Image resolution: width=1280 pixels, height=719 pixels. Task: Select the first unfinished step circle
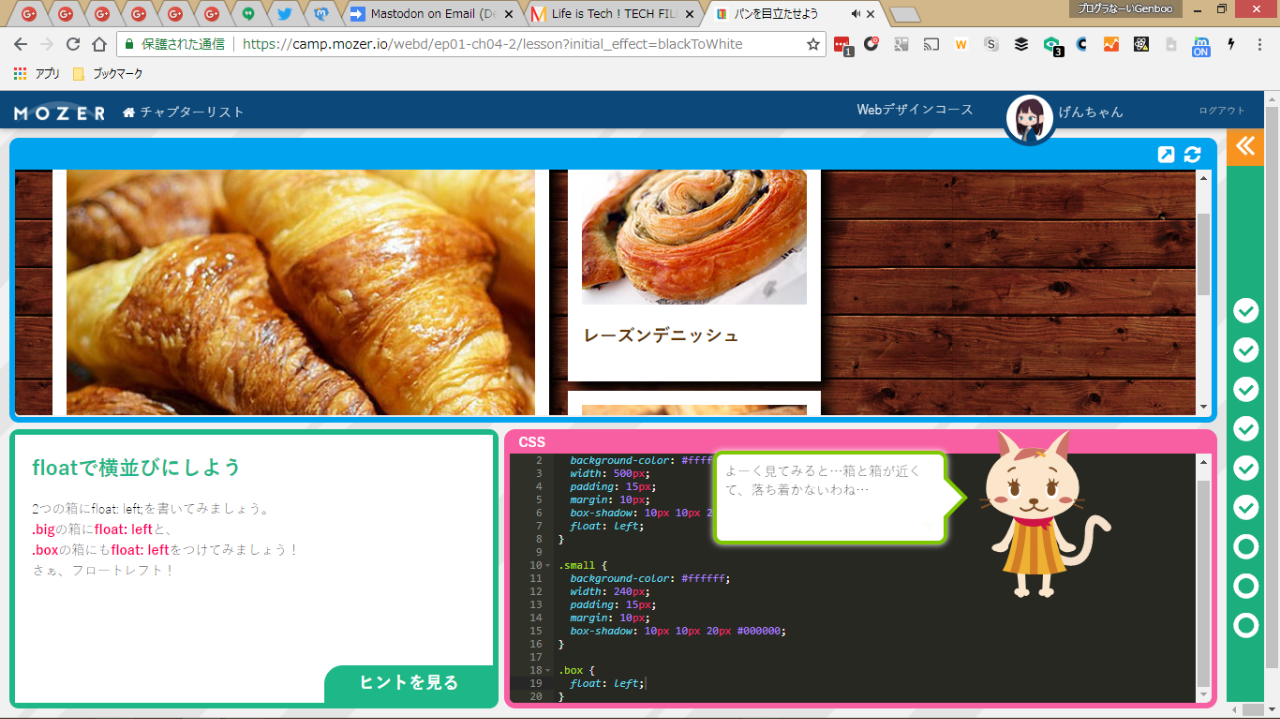point(1245,547)
